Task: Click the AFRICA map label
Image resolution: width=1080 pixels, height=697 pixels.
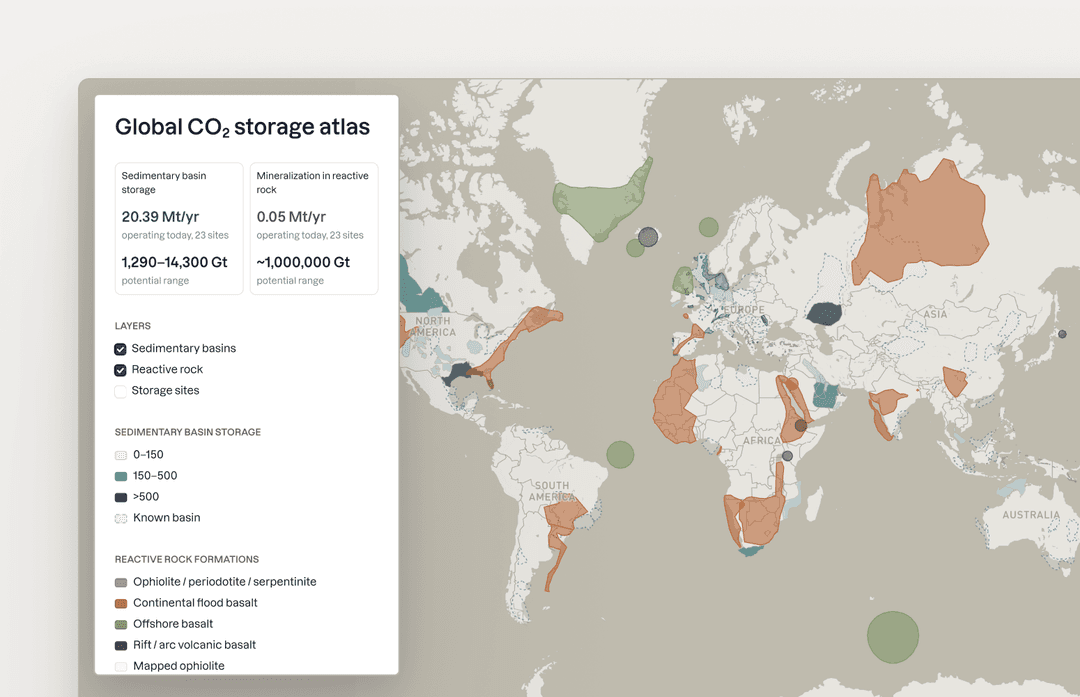Action: coord(762,441)
